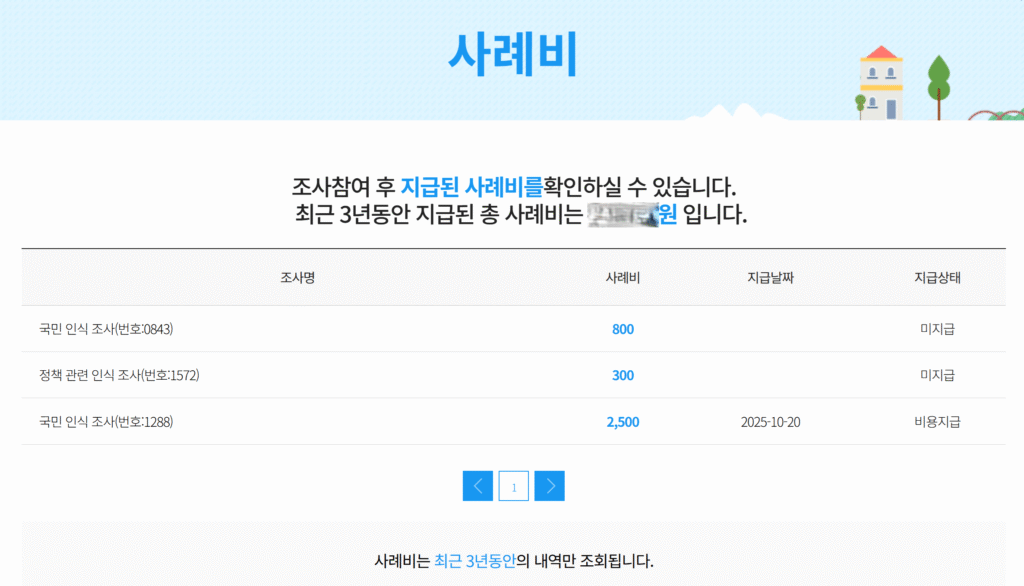Select page 1 in pagination

[x=513, y=486]
